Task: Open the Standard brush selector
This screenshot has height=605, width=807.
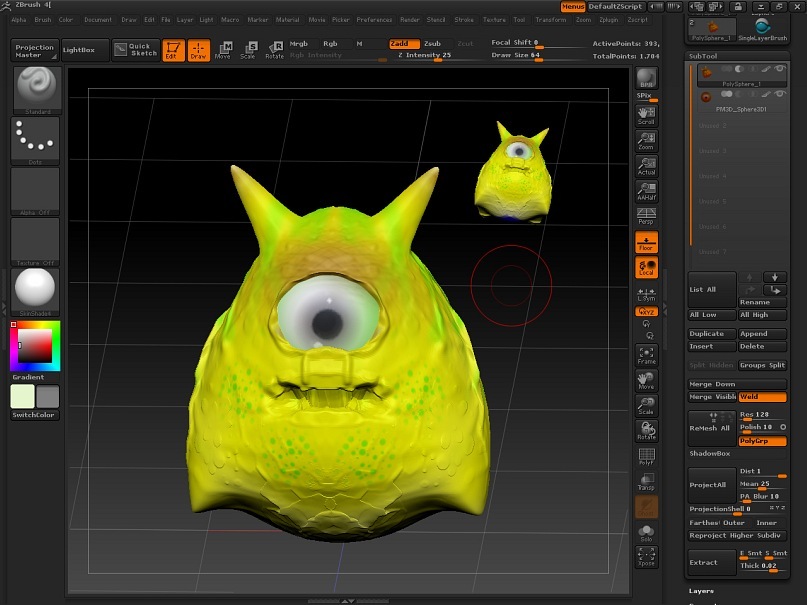Action: [x=36, y=90]
